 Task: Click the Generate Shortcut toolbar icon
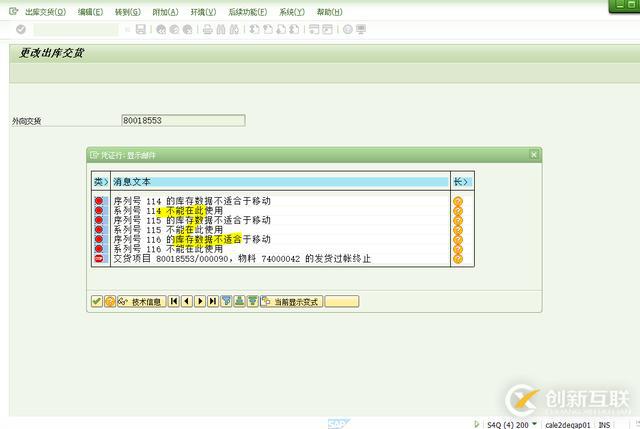click(x=327, y=29)
